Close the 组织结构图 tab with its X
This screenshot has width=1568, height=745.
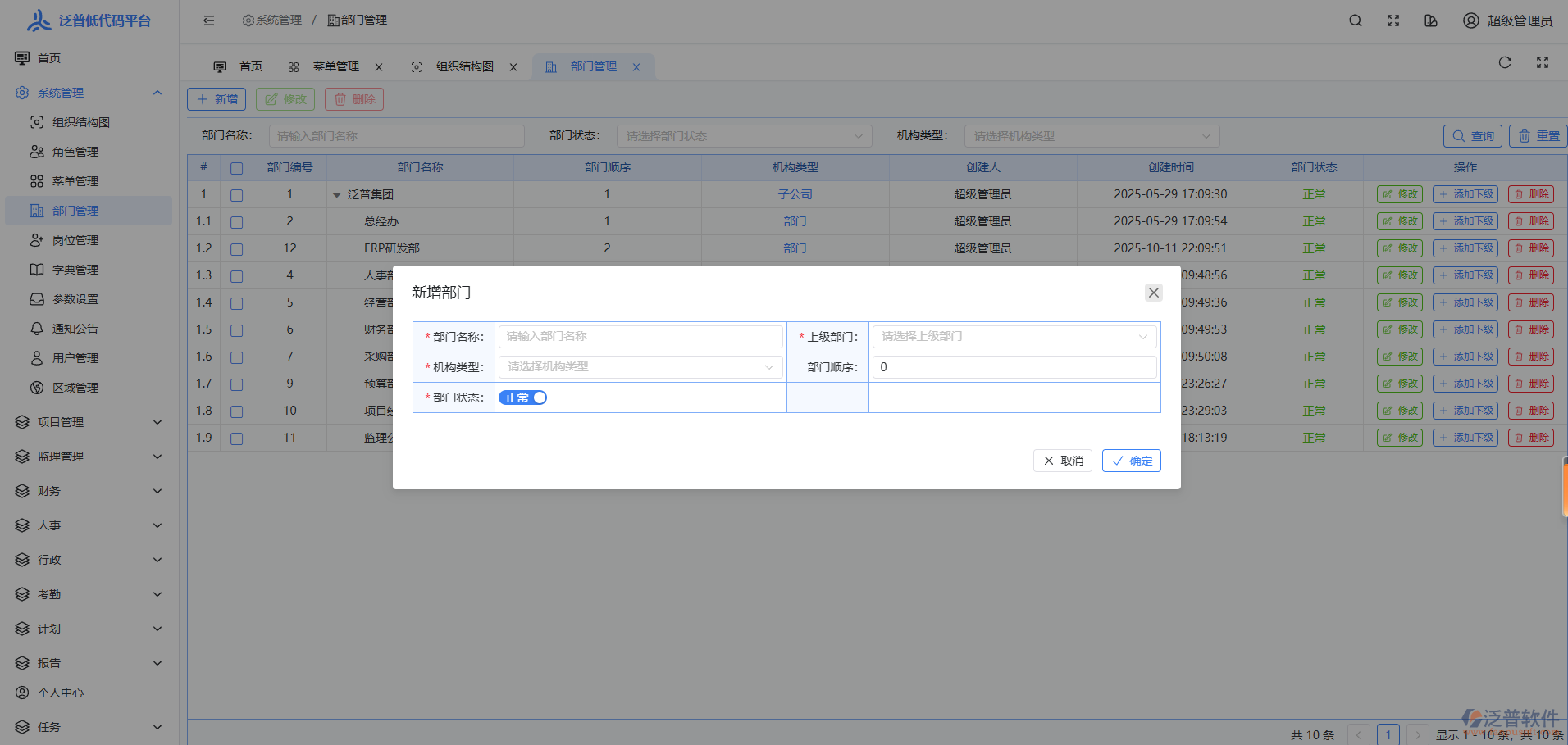513,67
